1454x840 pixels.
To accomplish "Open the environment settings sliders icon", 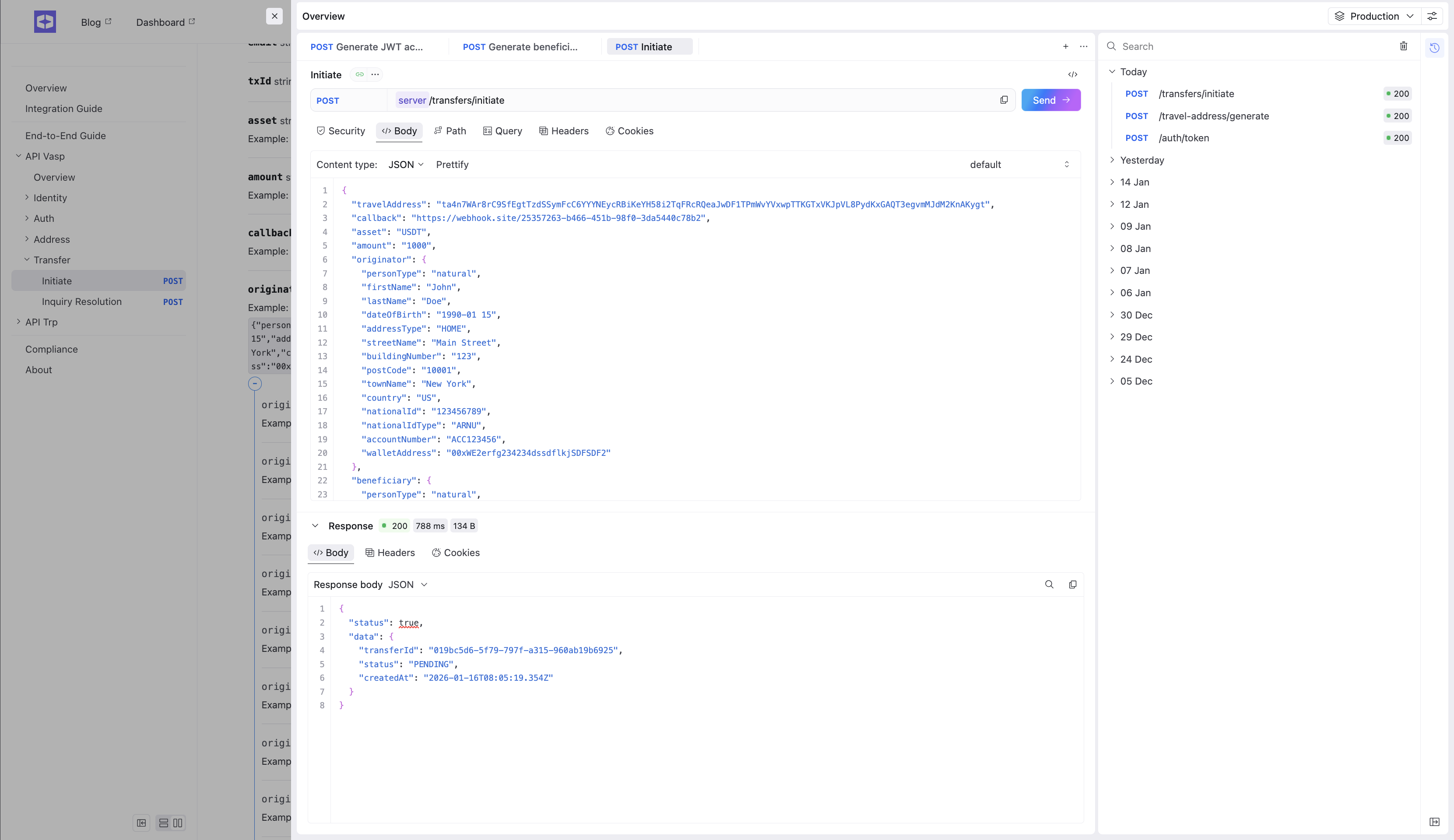I will click(x=1432, y=16).
